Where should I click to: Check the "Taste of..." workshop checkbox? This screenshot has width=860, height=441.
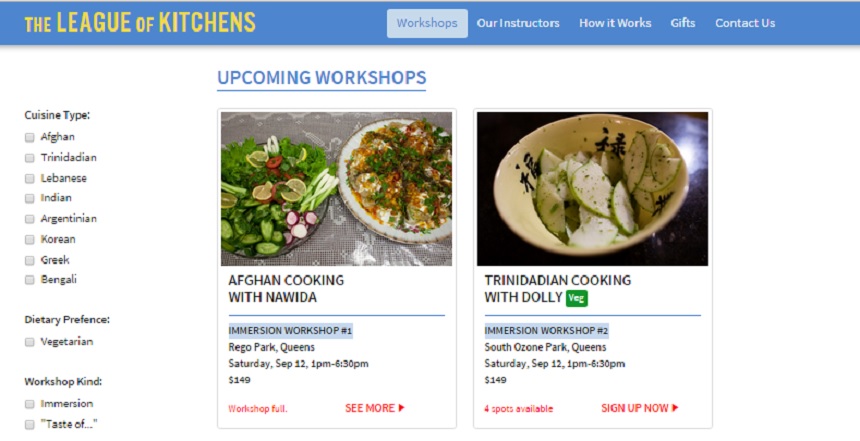pos(30,424)
